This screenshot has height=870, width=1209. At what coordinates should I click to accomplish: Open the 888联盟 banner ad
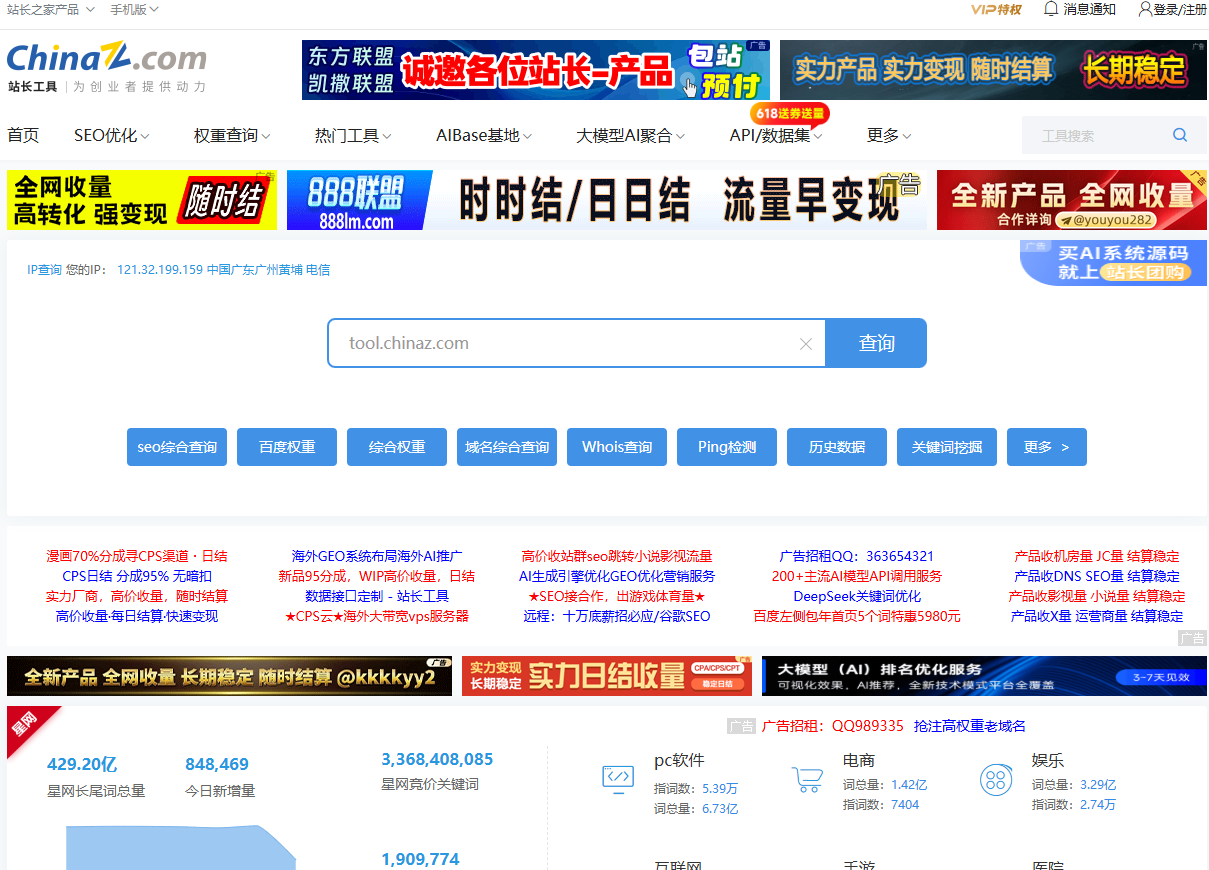click(x=607, y=200)
